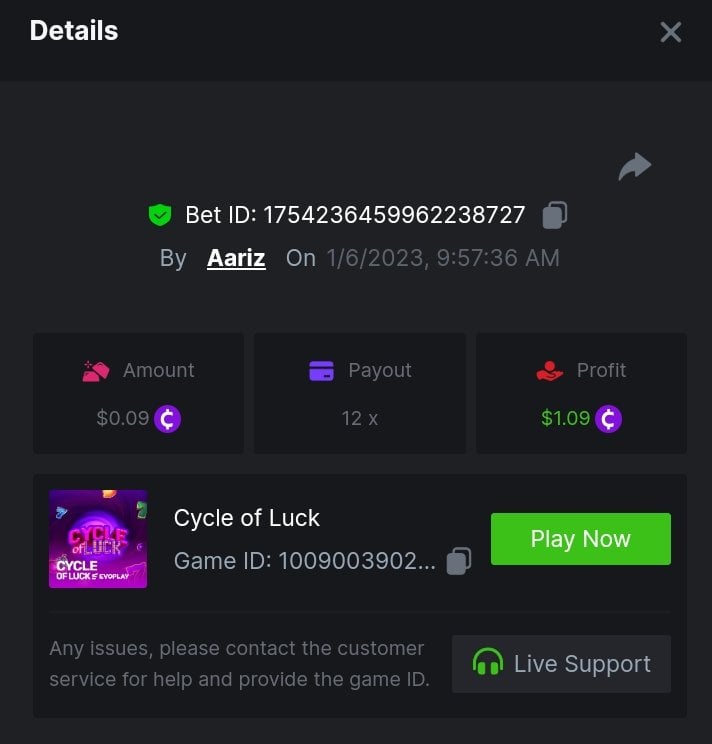
Task: Click the coin icon beside $1.09
Action: [608, 419]
